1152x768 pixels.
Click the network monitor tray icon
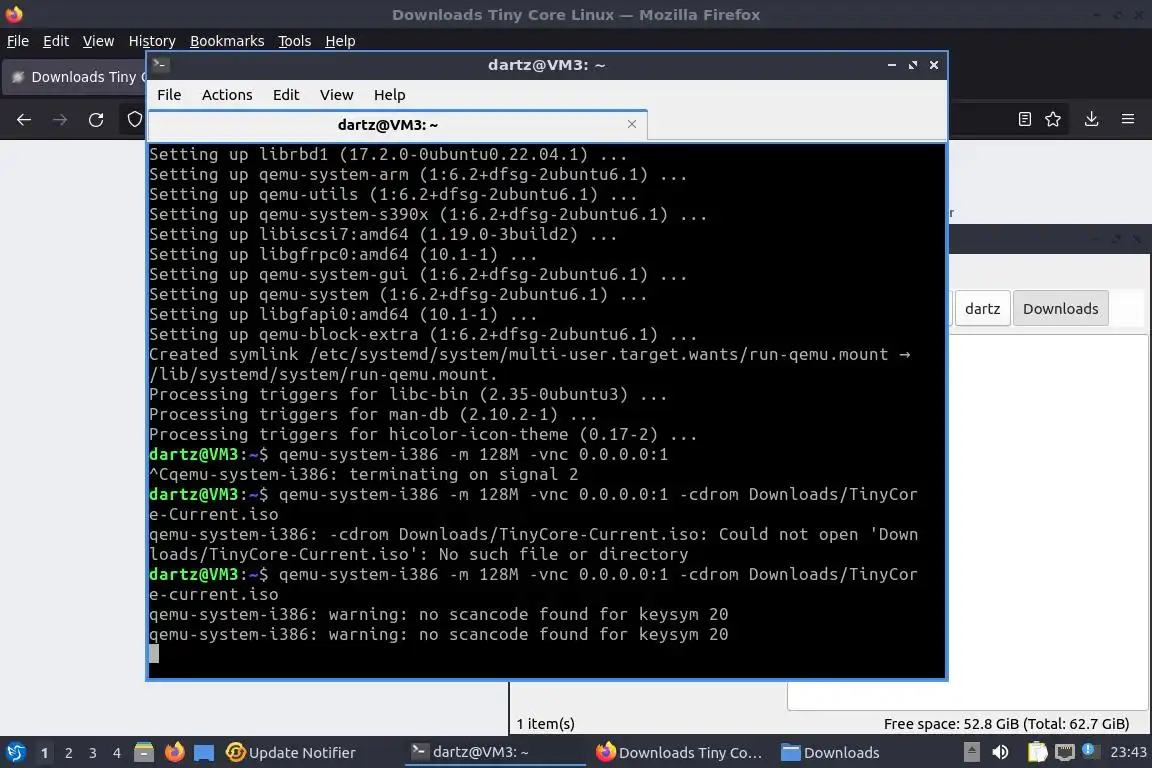1065,752
